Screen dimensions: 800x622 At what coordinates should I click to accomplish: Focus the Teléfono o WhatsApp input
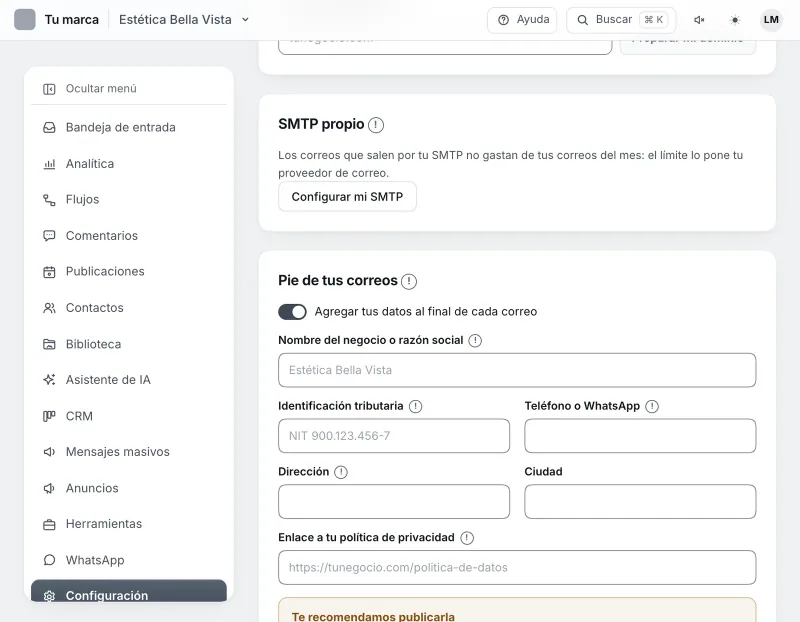pos(640,436)
